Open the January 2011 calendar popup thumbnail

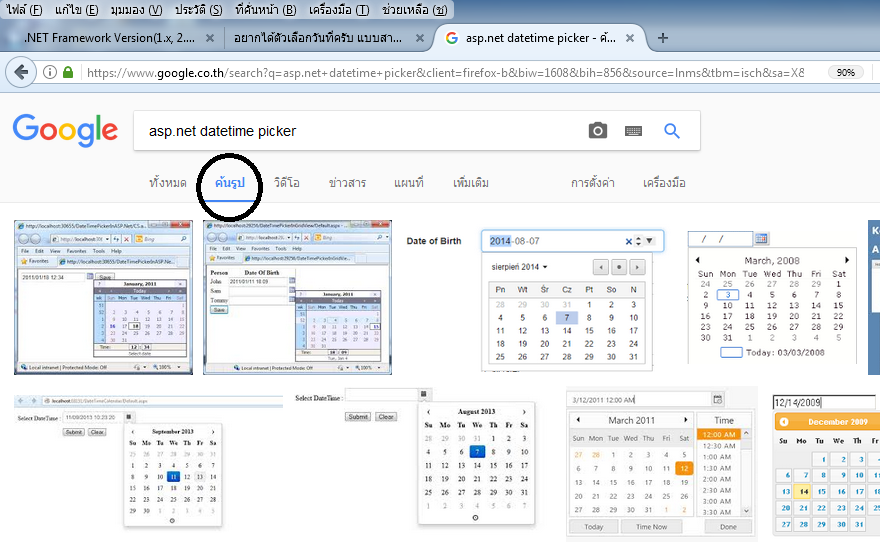(x=103, y=298)
